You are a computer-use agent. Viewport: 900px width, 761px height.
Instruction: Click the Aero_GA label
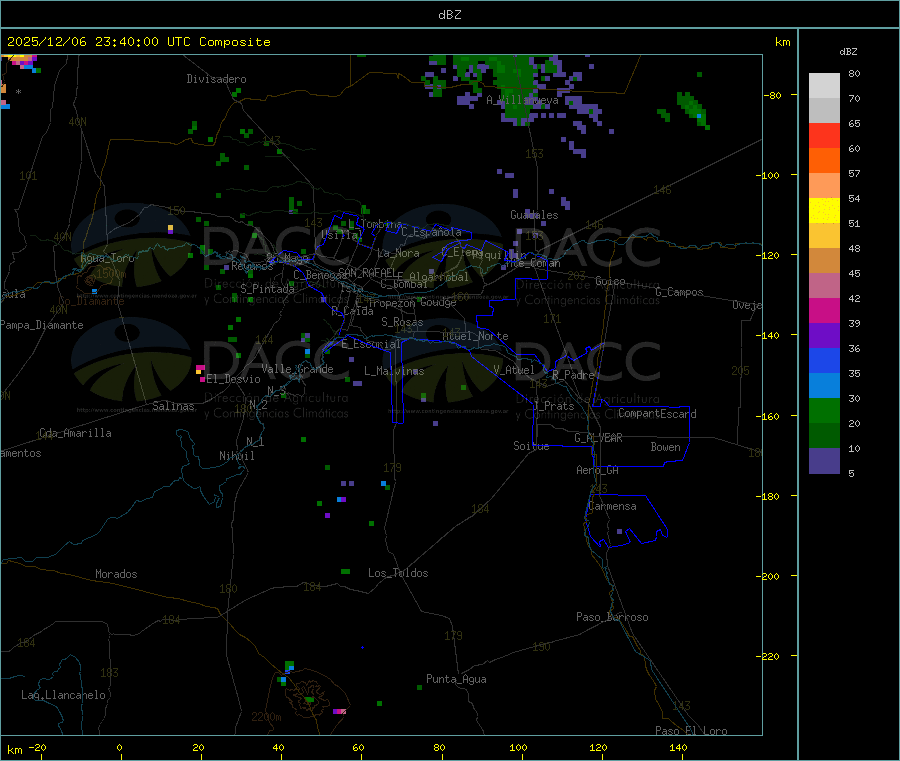[597, 470]
